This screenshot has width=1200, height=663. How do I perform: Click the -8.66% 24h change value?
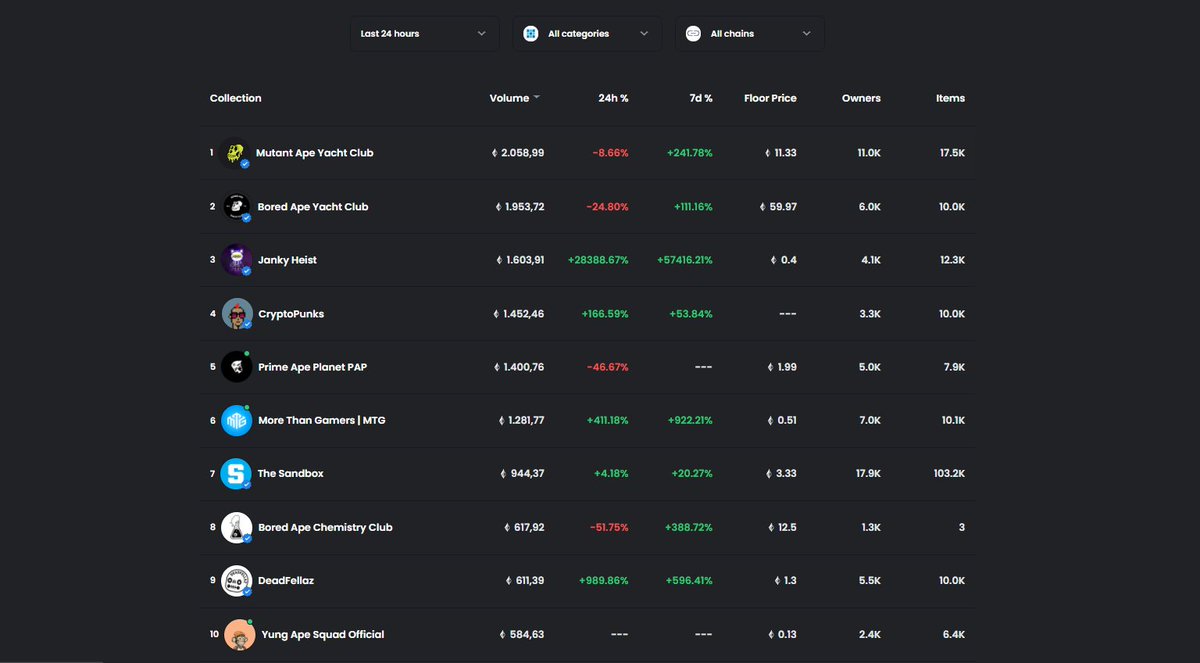click(610, 153)
